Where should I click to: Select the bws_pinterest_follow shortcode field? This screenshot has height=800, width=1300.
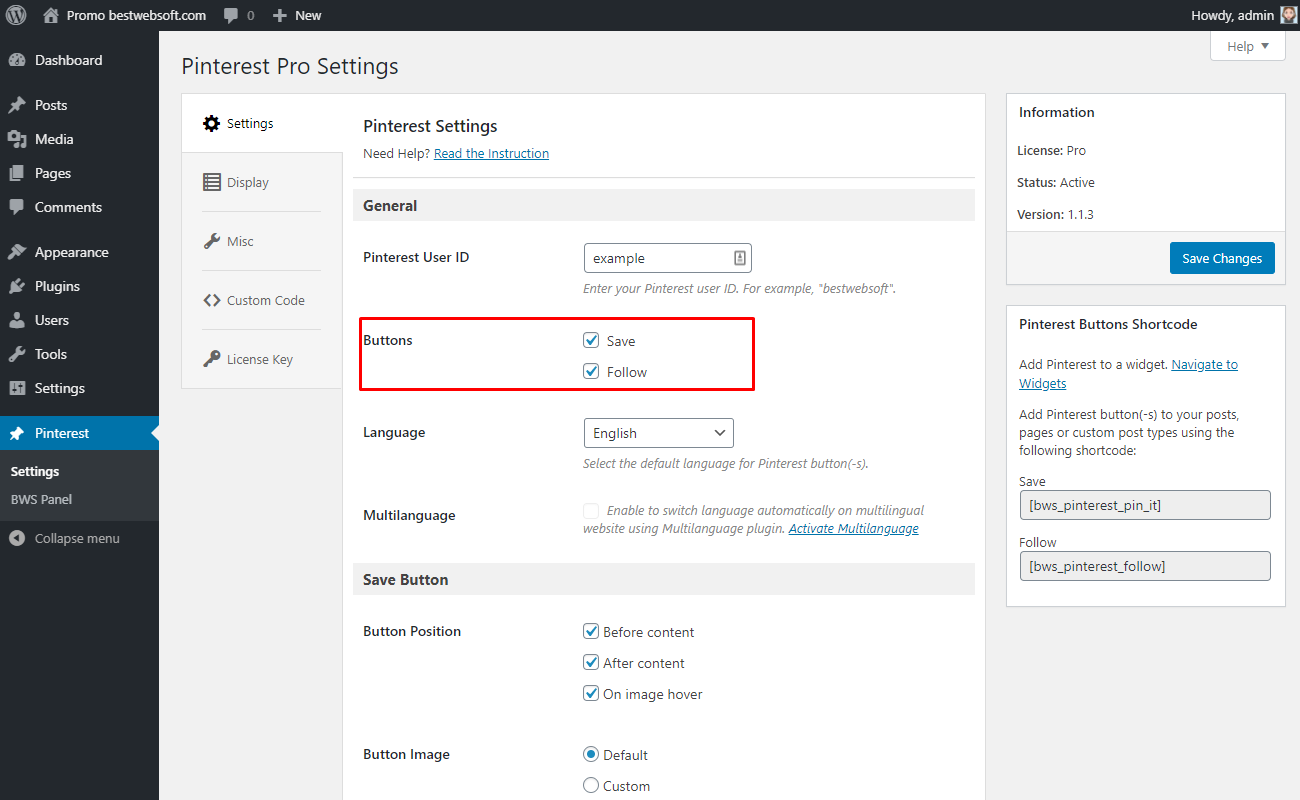1144,566
